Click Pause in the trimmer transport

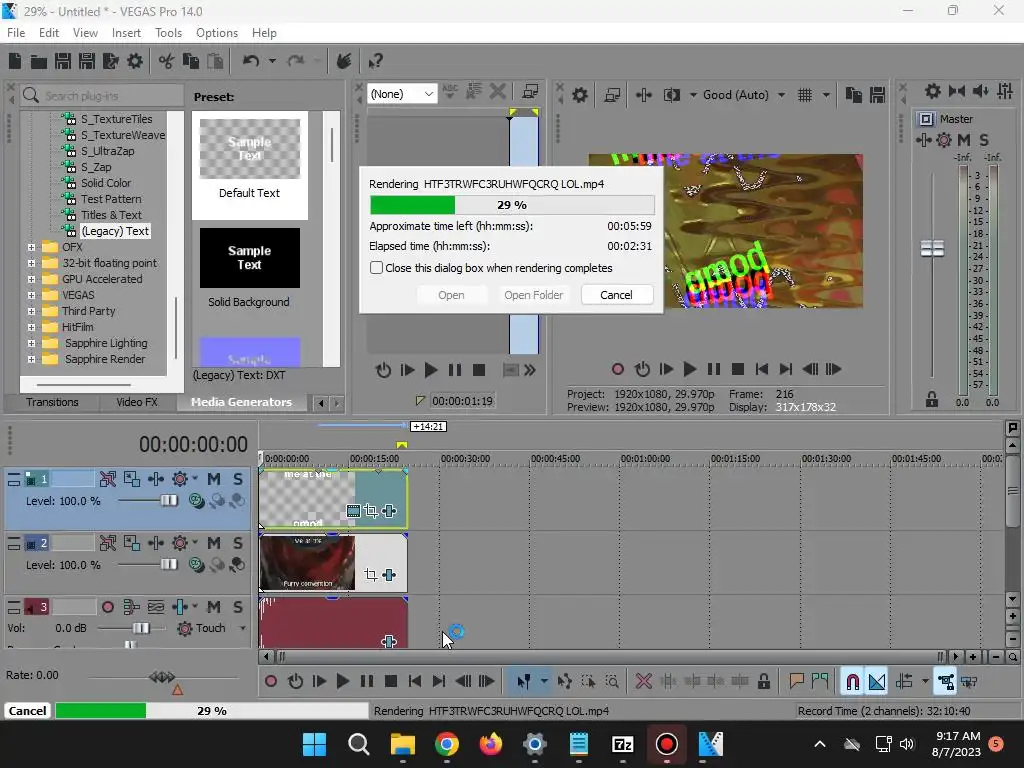(x=455, y=370)
